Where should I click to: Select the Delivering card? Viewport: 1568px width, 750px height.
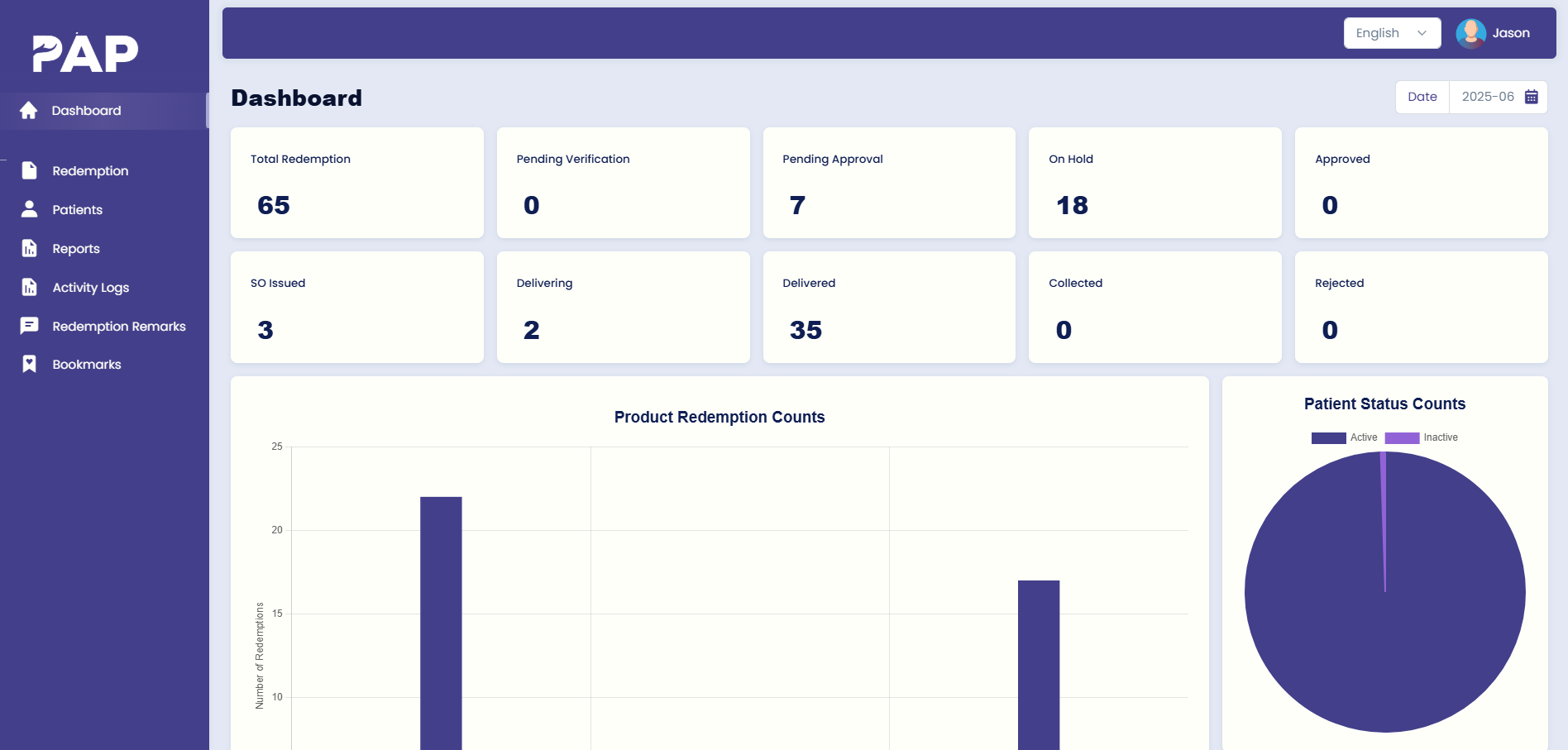click(x=624, y=307)
